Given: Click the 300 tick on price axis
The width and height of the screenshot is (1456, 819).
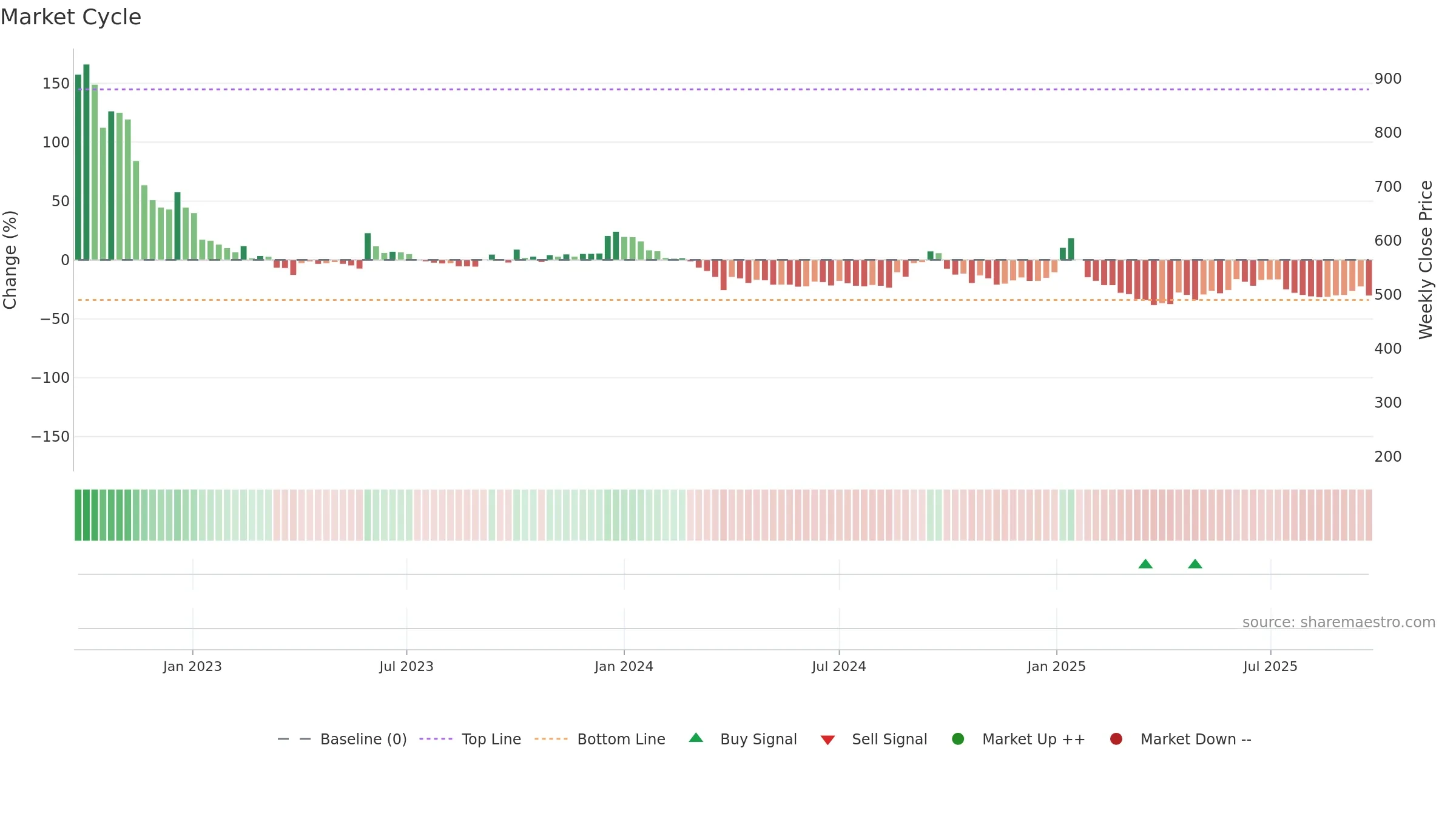Looking at the screenshot, I should pos(1388,403).
